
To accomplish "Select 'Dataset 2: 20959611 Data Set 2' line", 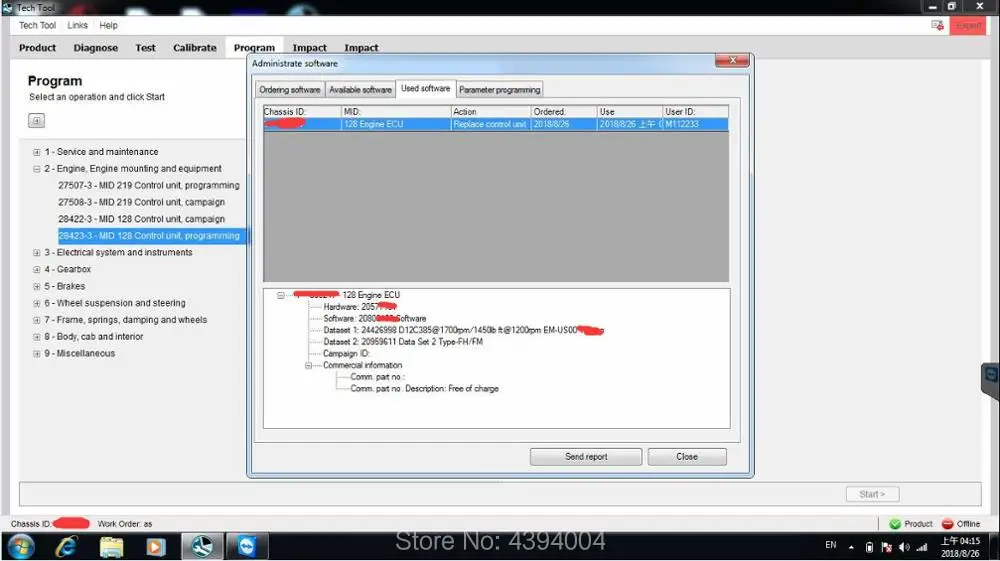I will 402,342.
